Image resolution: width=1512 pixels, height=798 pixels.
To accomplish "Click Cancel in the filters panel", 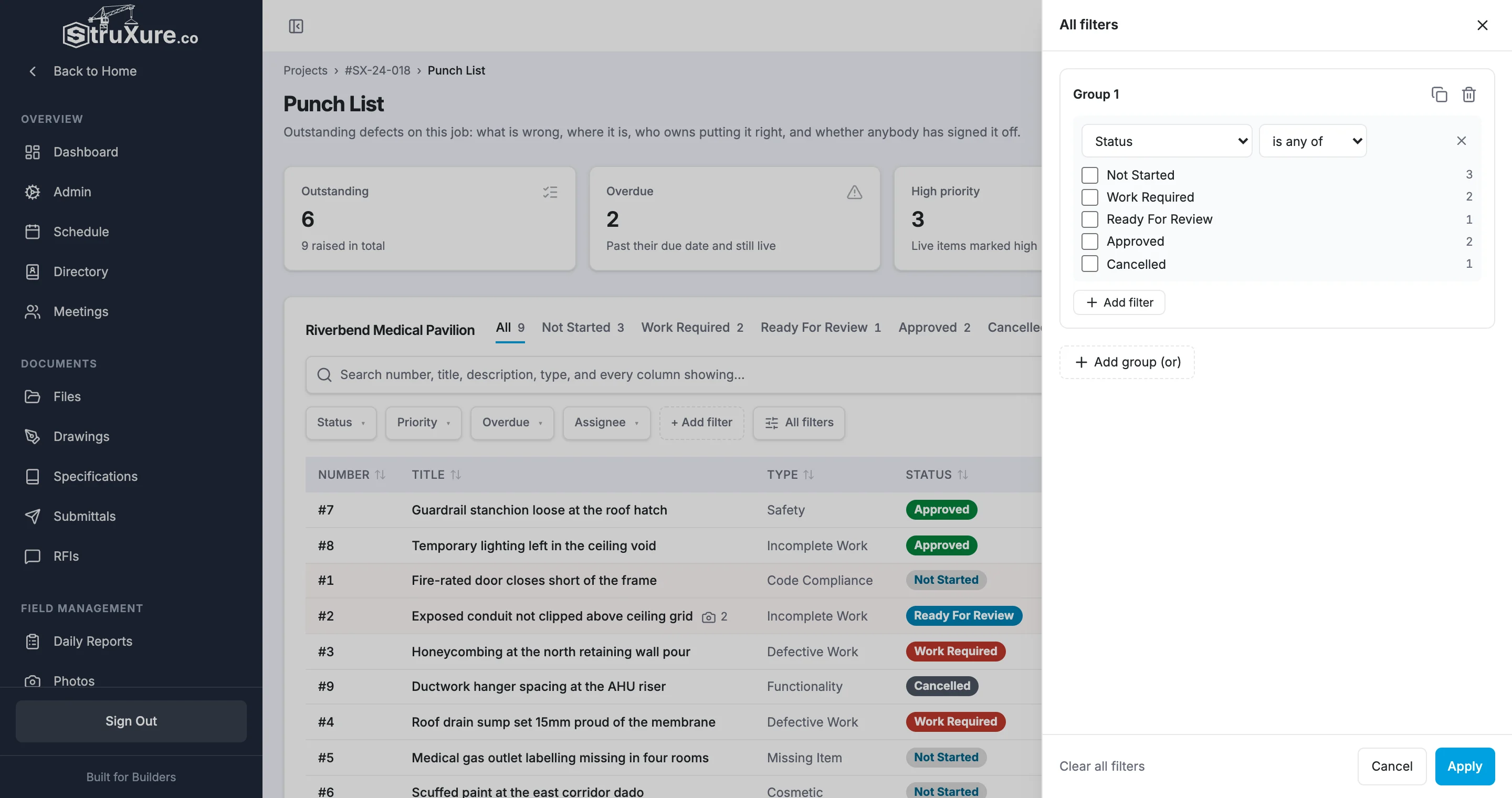I will click(x=1392, y=766).
